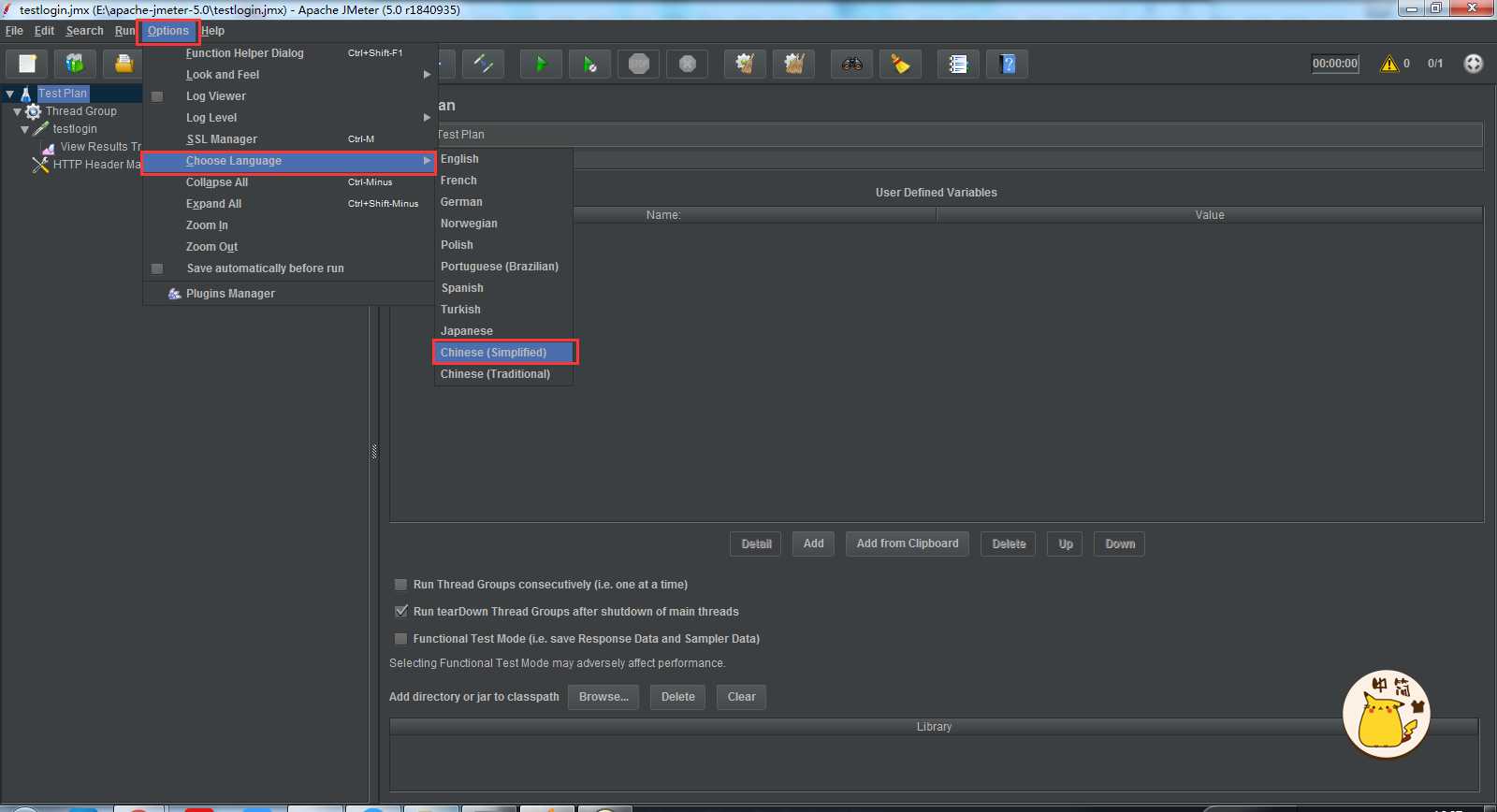
Task: Select Chinese (Traditional) language option
Action: click(x=503, y=374)
